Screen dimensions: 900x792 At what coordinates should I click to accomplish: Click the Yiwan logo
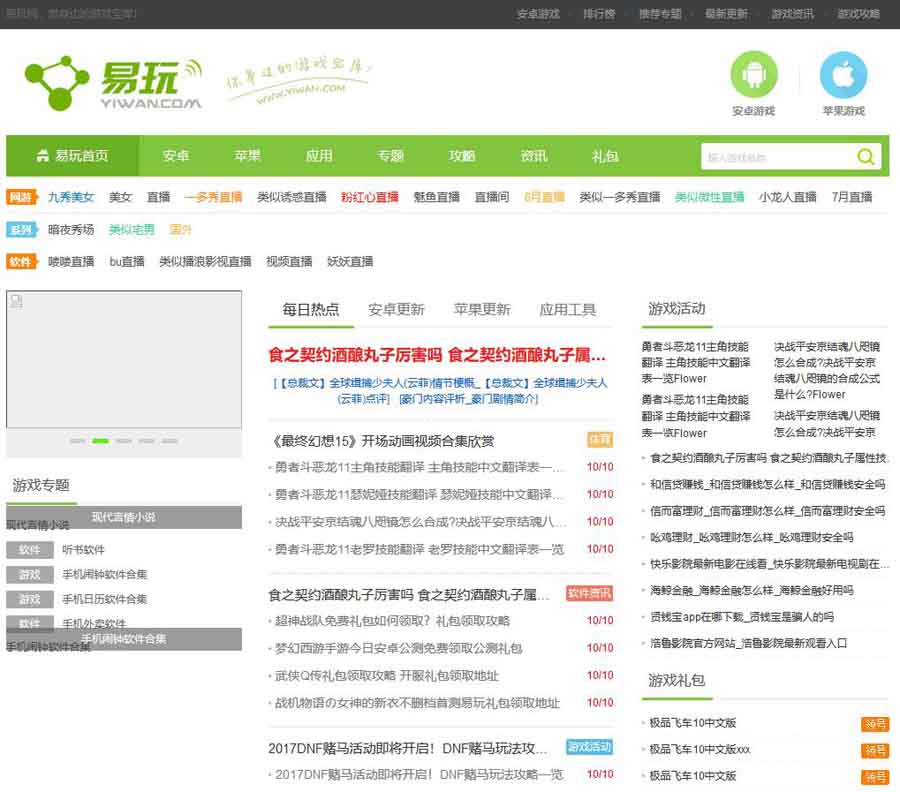pos(113,81)
